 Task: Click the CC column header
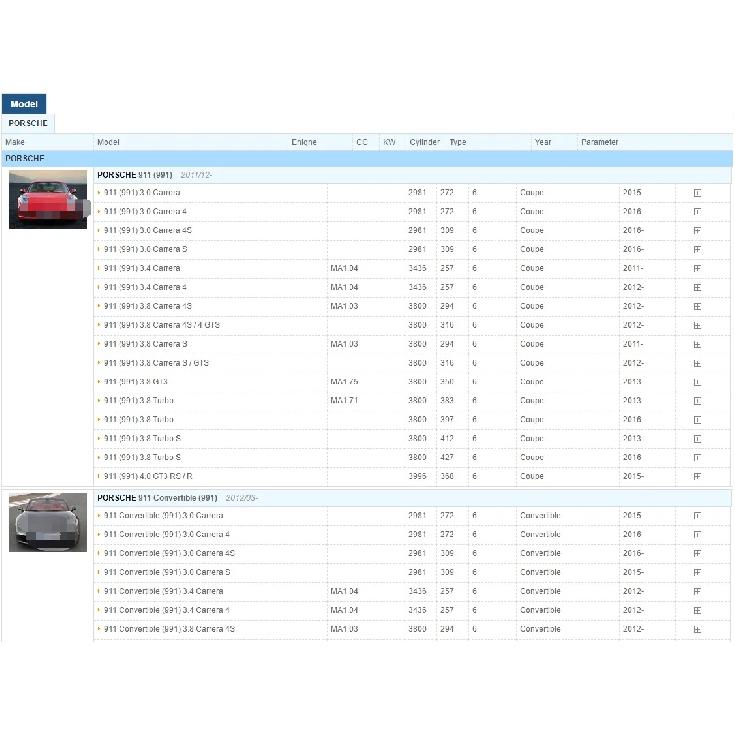361,142
